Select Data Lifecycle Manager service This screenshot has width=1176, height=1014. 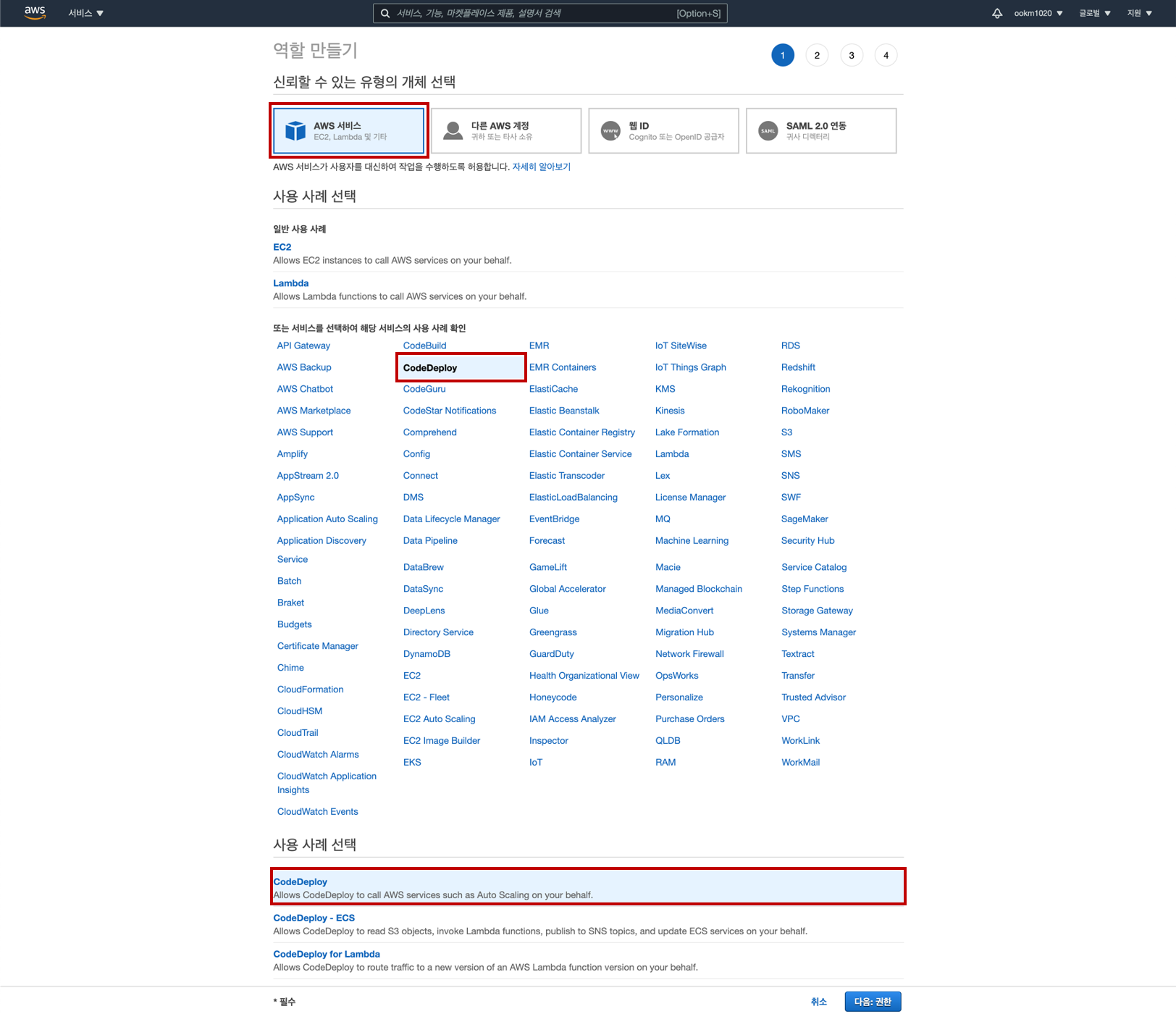click(452, 519)
